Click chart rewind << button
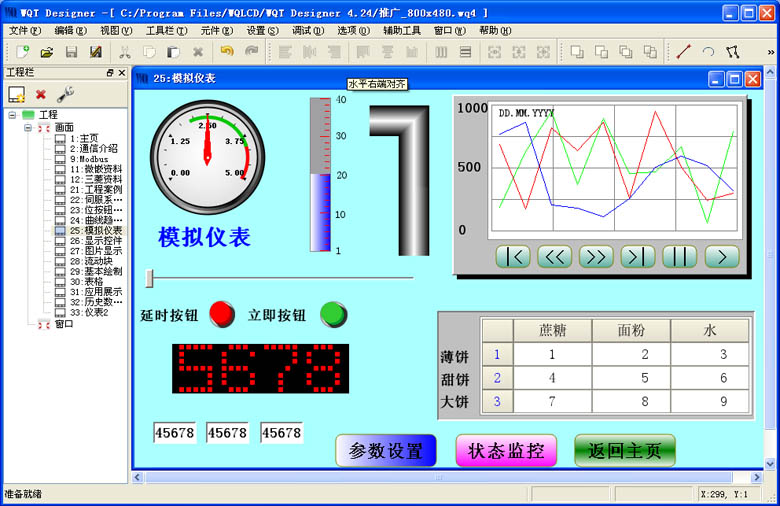 point(555,257)
